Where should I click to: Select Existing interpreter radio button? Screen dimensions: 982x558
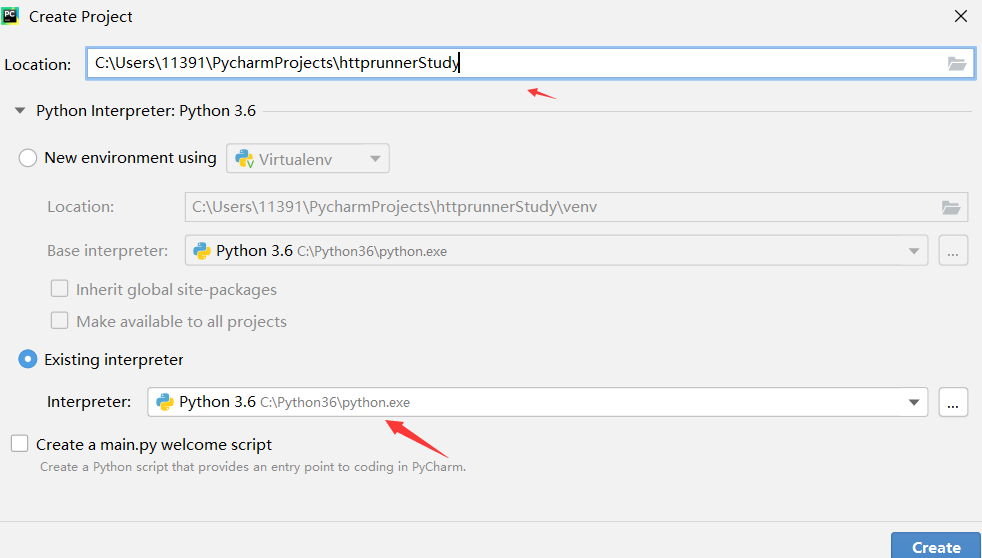click(28, 359)
